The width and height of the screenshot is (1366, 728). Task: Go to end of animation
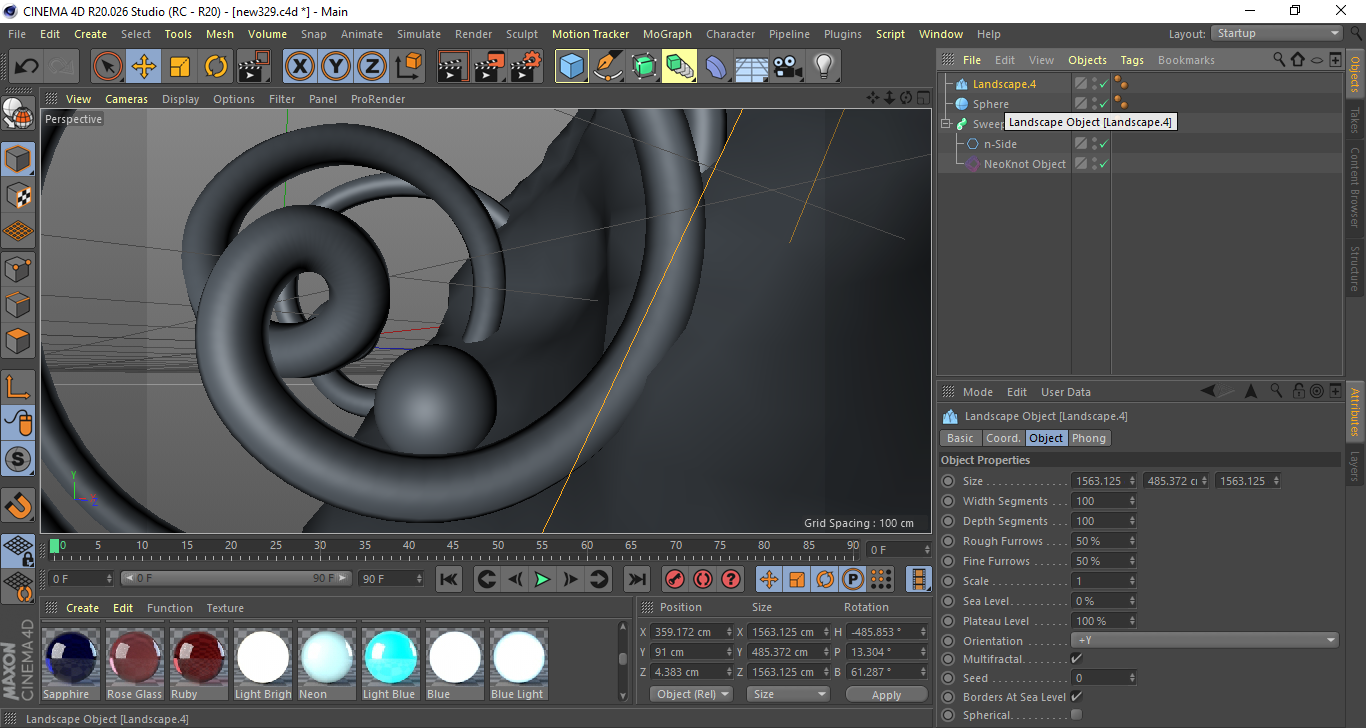coord(636,579)
